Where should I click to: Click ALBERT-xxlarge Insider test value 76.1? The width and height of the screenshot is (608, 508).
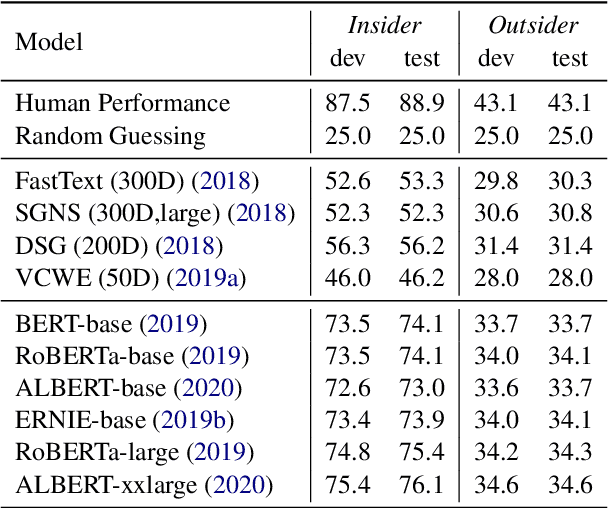[x=421, y=487]
